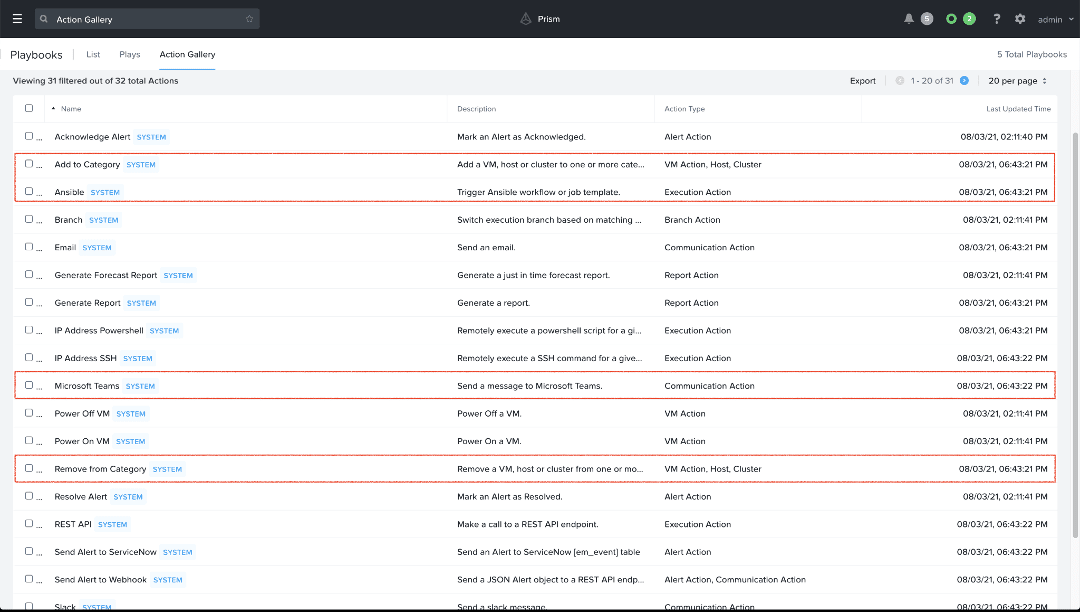Screen dimensions: 1080x612
Task: Check the Power Off VM checkbox
Action: 29,413
